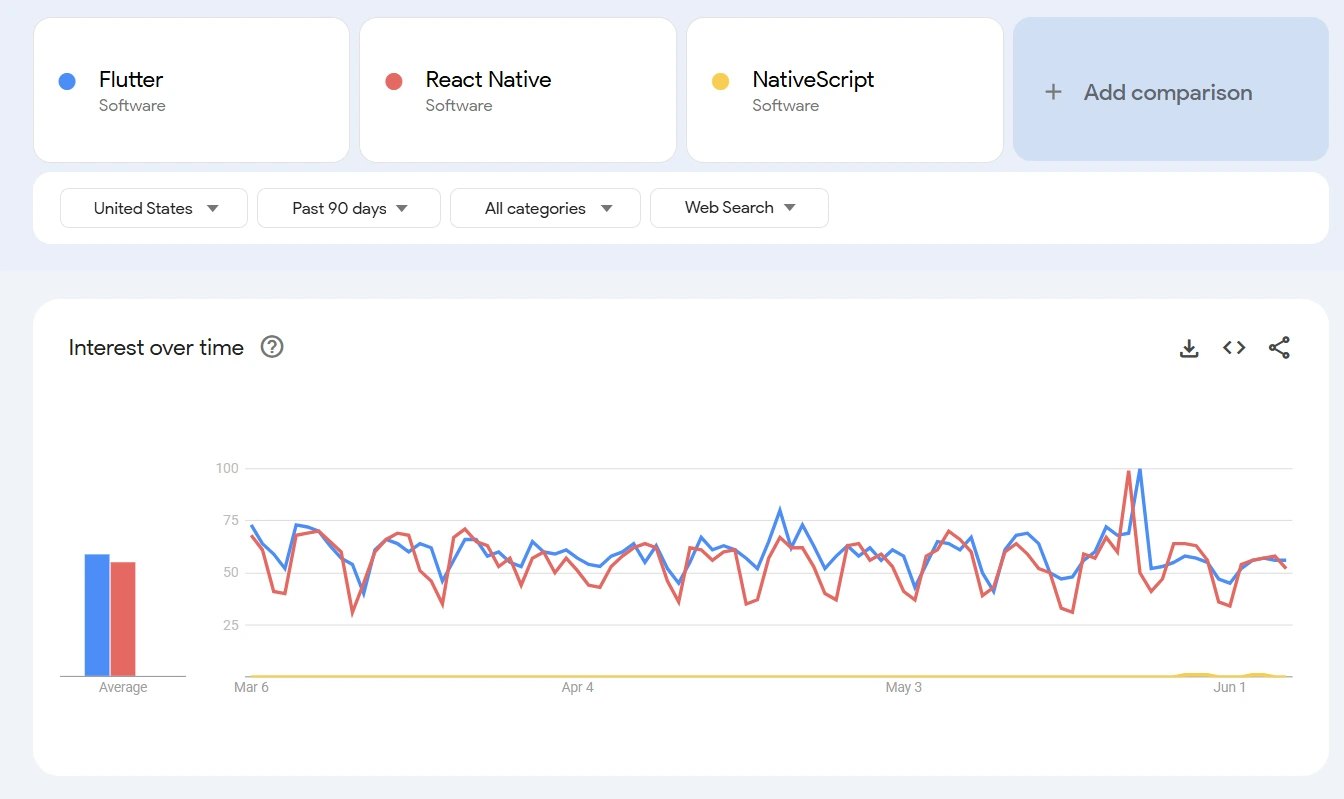Open the embed code icon
The width and height of the screenshot is (1344, 799).
tap(1234, 348)
